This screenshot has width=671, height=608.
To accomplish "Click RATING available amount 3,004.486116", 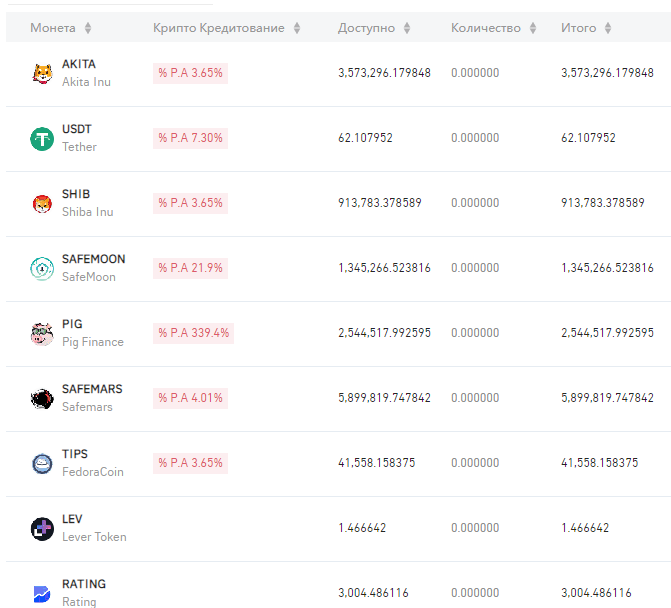I will point(373,593).
